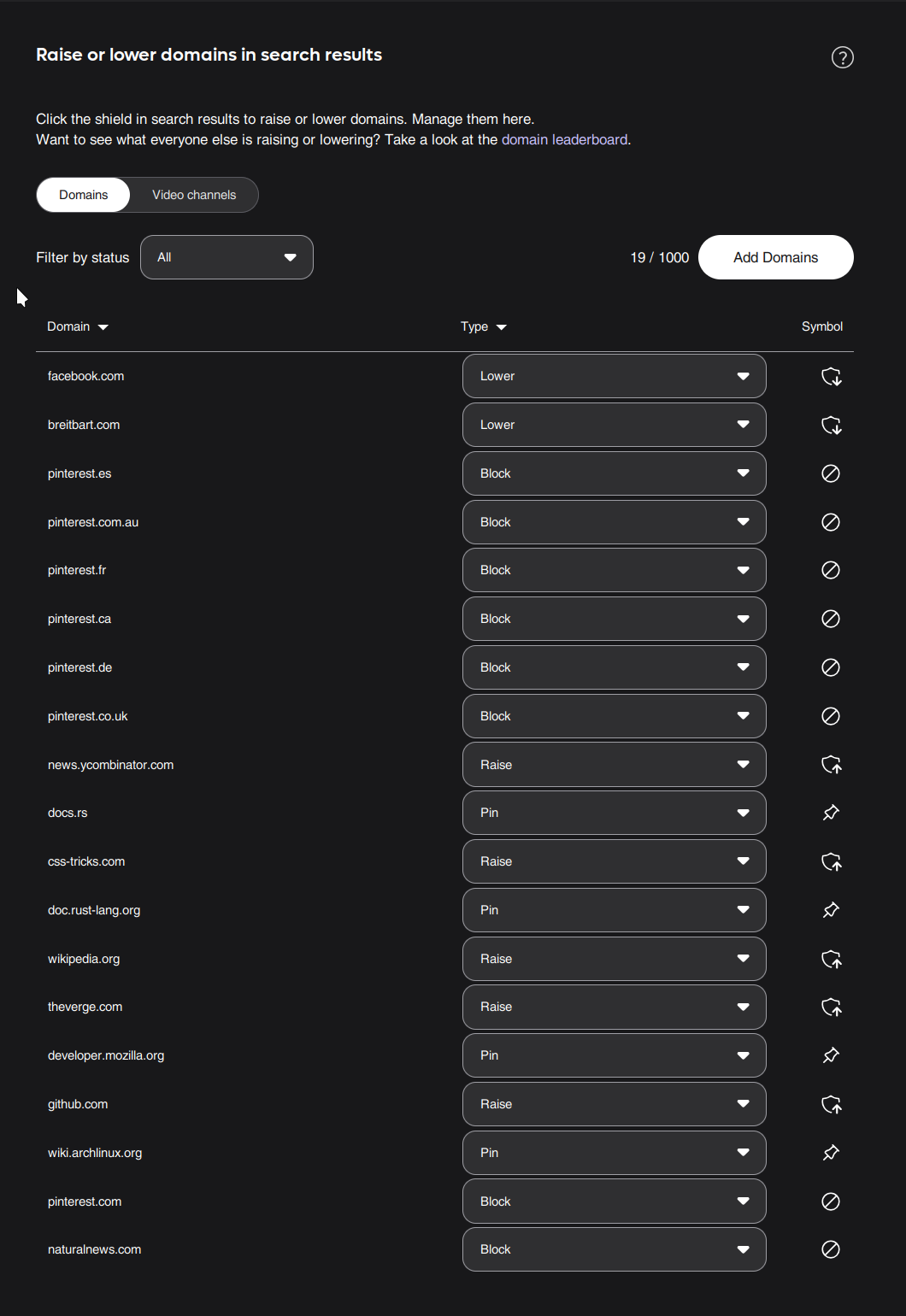Image resolution: width=906 pixels, height=1316 pixels.
Task: Click block symbol for naturalnews.com
Action: click(831, 1249)
